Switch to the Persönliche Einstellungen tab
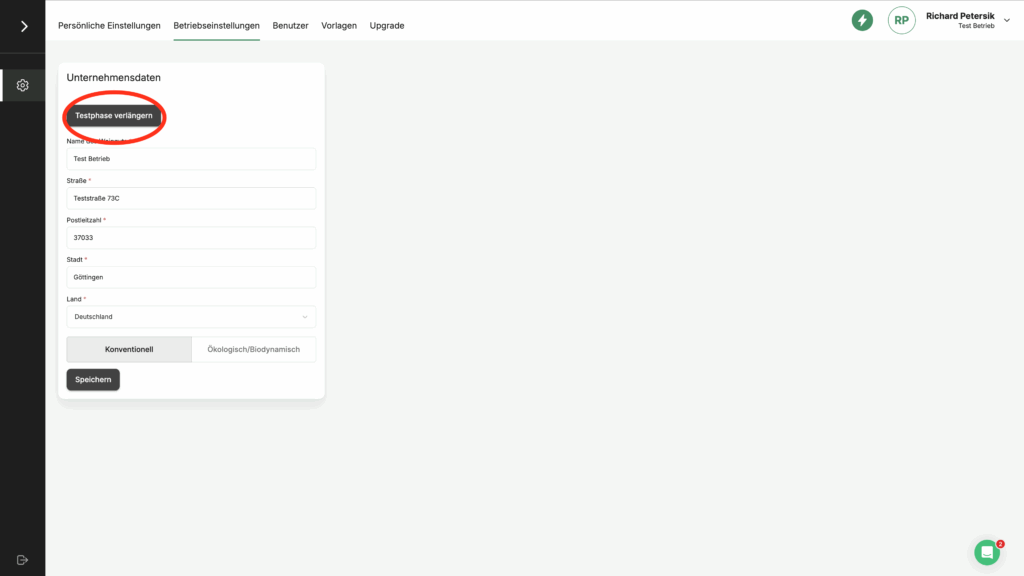This screenshot has height=576, width=1024. (x=109, y=26)
